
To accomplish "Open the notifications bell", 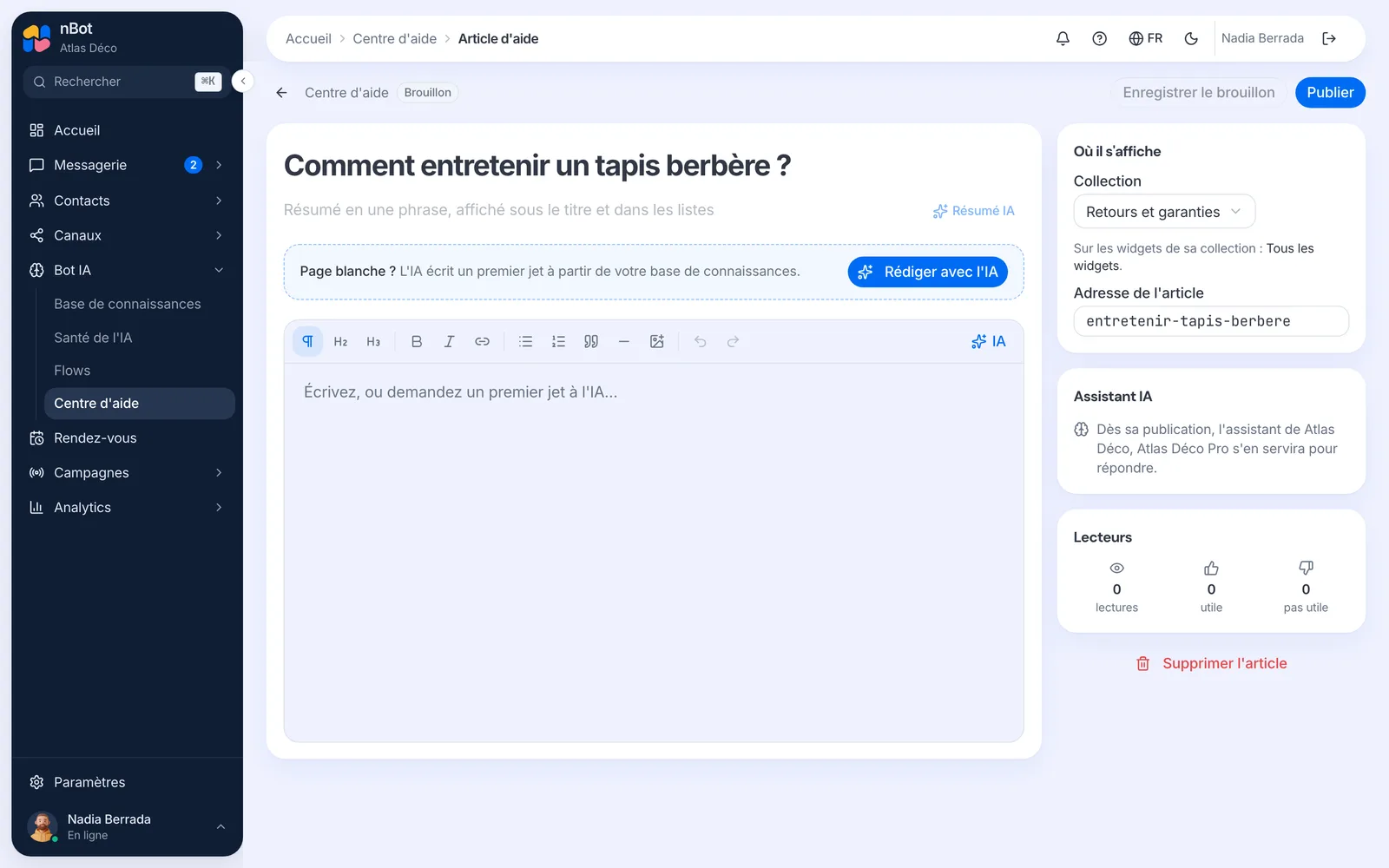I will 1063,38.
